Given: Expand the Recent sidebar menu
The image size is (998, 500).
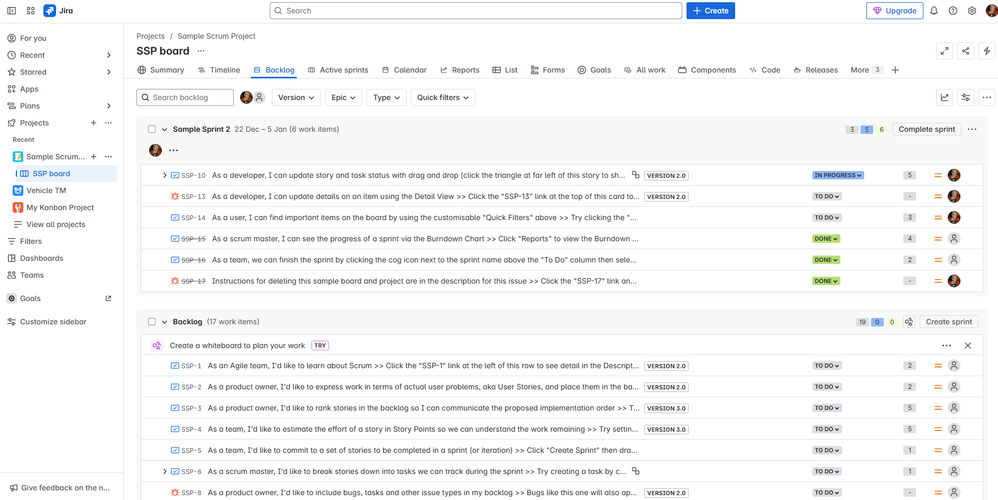Looking at the screenshot, I should tap(109, 55).
